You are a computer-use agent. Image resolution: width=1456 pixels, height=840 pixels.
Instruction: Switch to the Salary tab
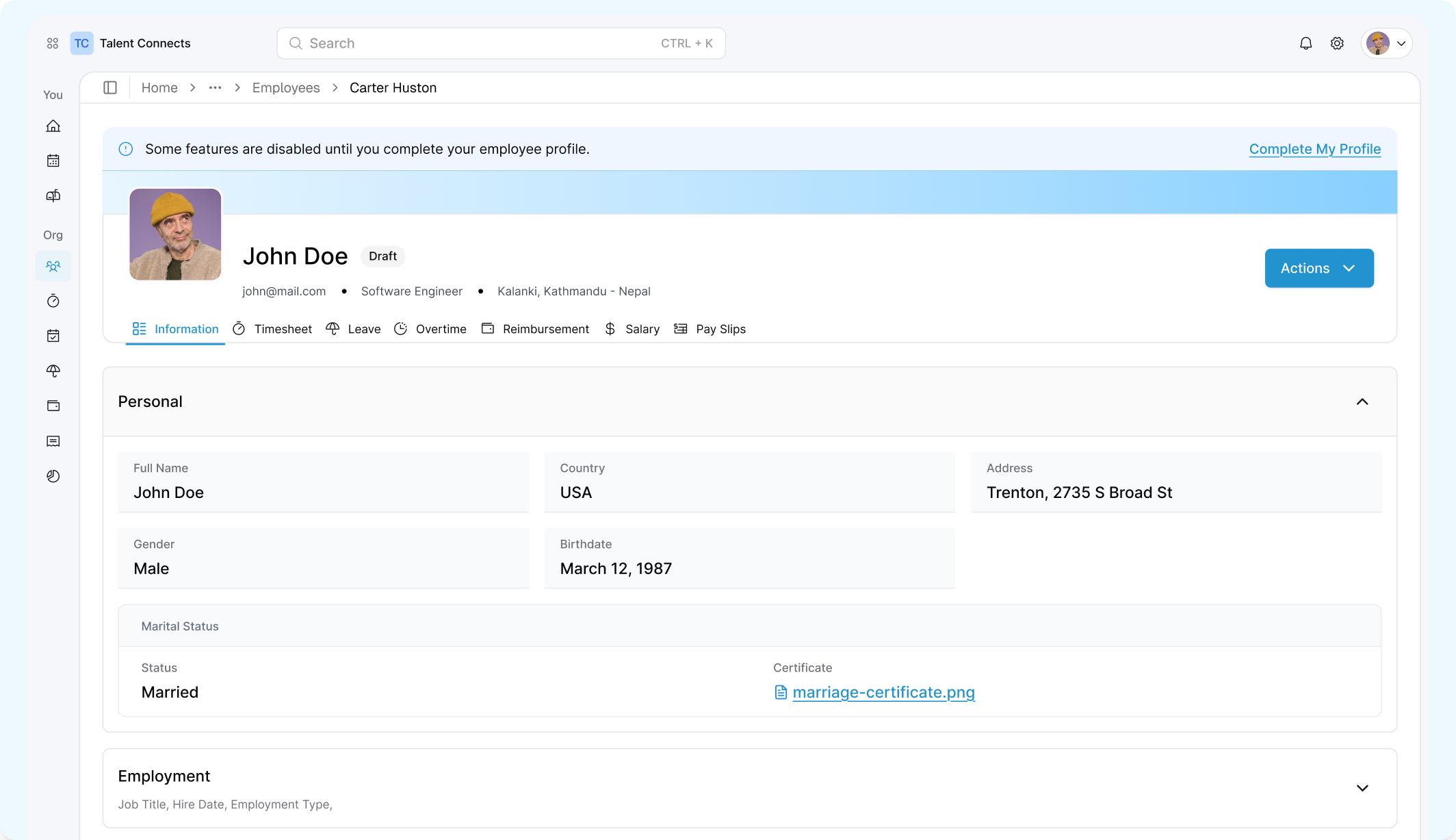click(x=632, y=329)
